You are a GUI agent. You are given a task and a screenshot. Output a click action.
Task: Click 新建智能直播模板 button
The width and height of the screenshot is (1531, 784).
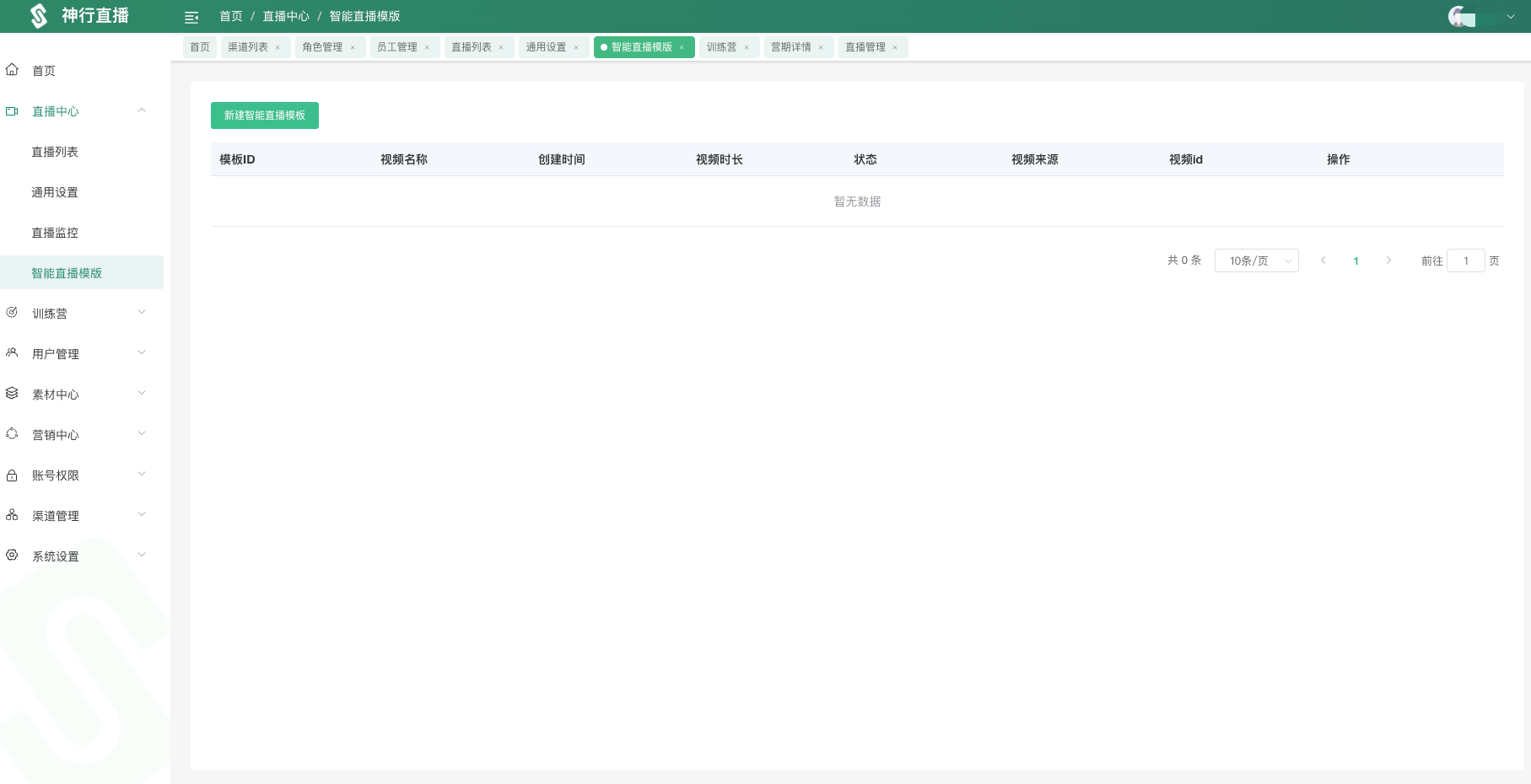265,115
